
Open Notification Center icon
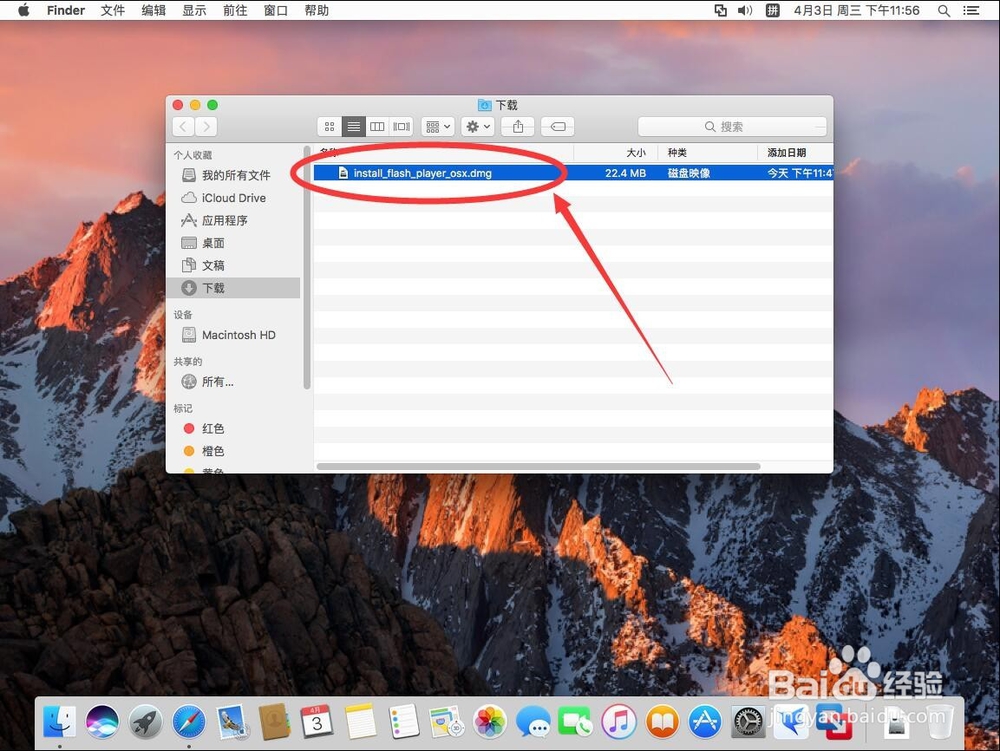click(x=971, y=10)
